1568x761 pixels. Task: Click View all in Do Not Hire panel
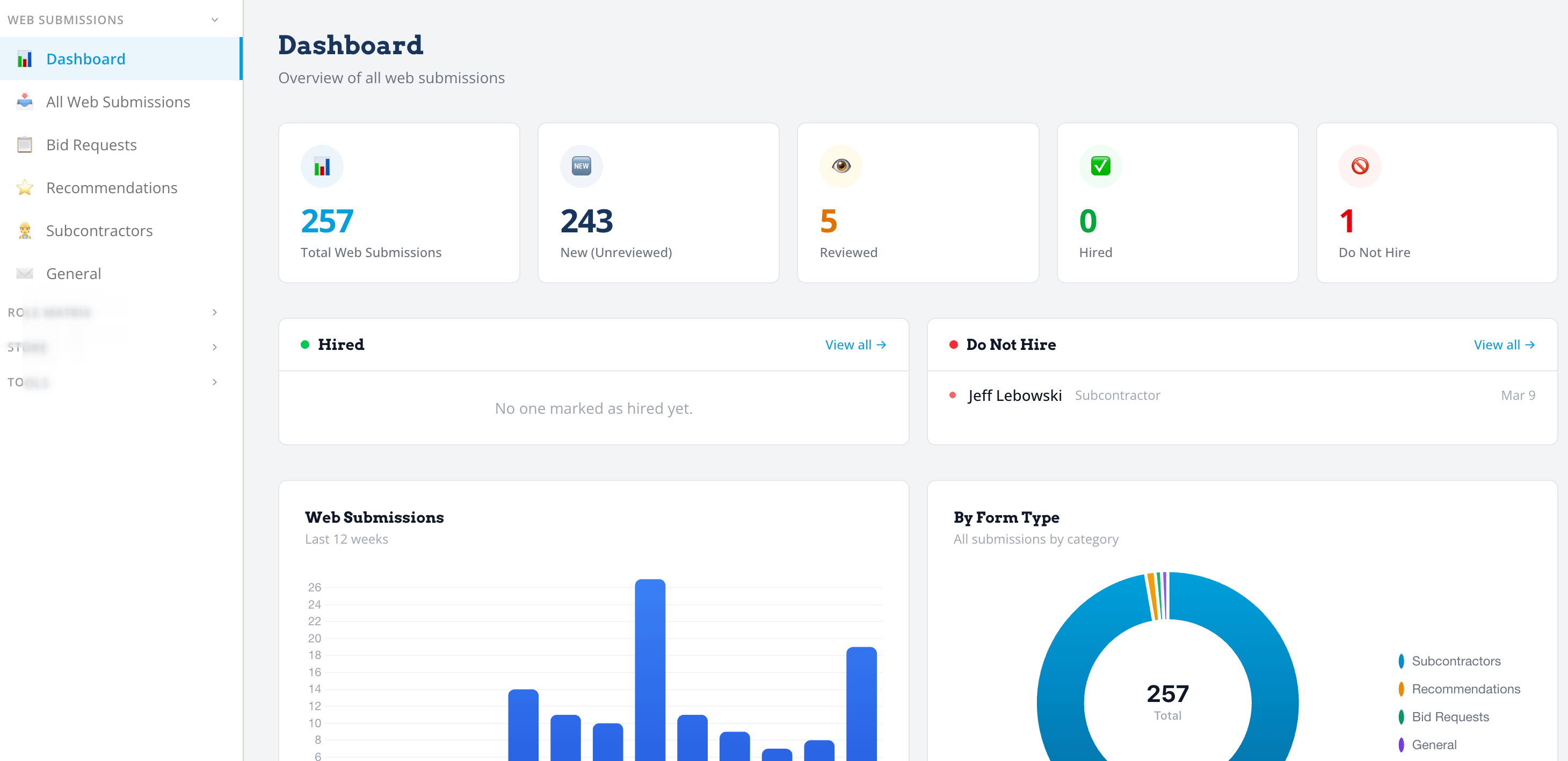point(1504,345)
